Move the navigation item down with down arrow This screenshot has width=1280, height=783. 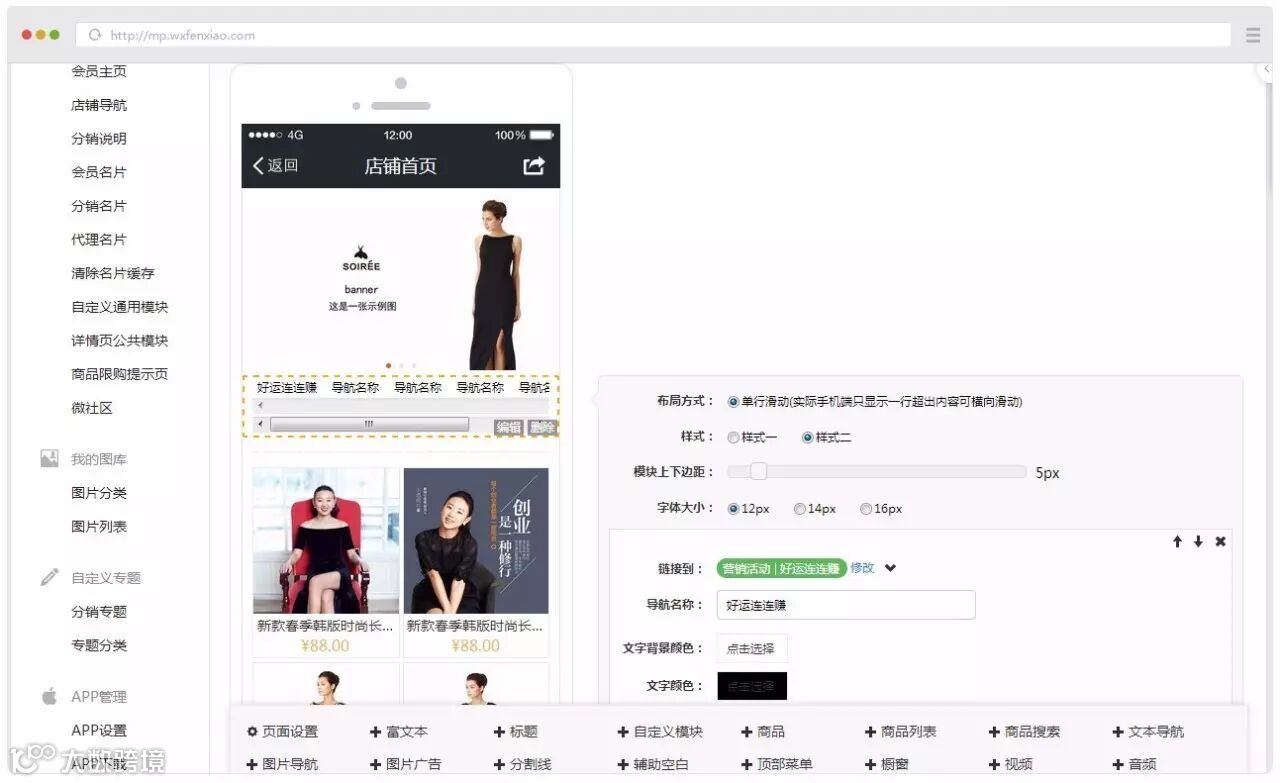coord(1198,541)
